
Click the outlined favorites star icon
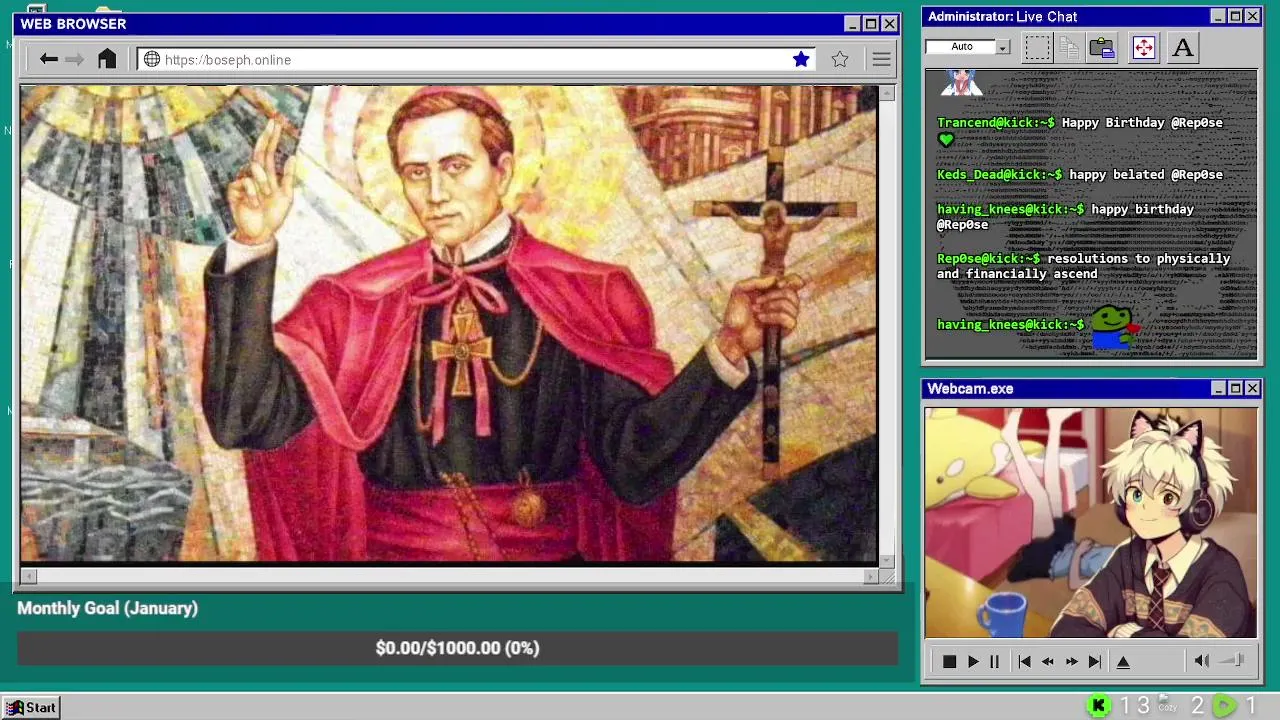pos(840,59)
